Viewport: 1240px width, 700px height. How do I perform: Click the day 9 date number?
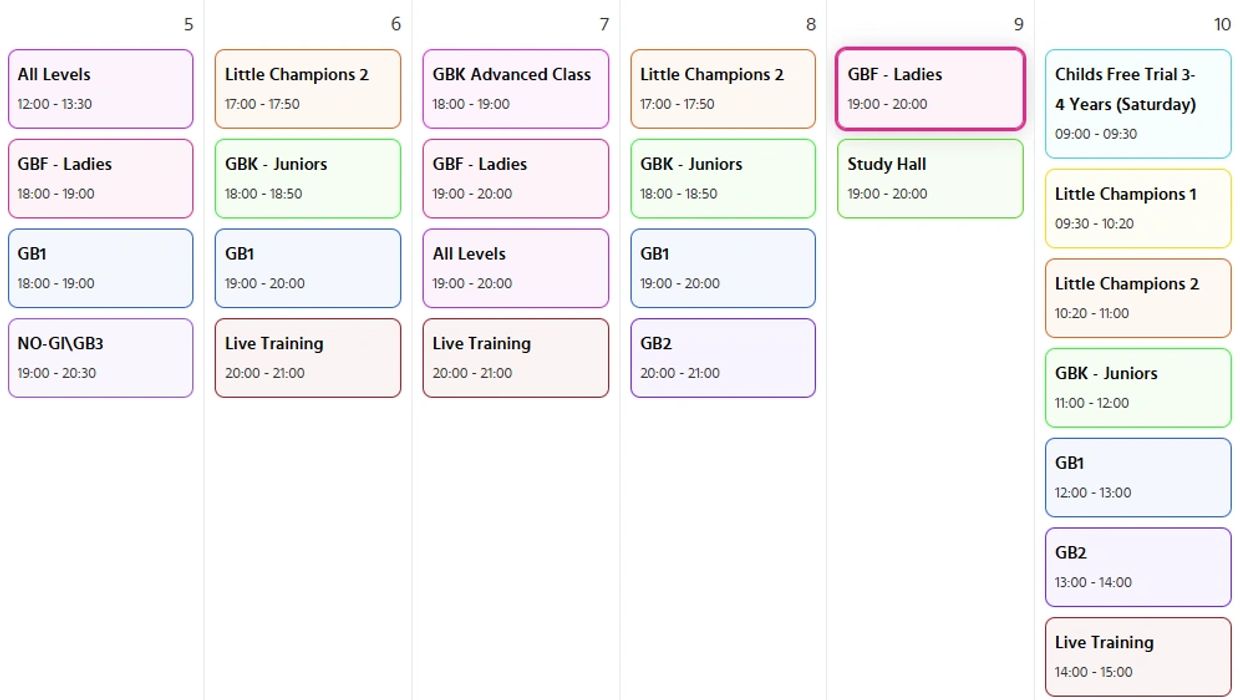[x=1018, y=25]
